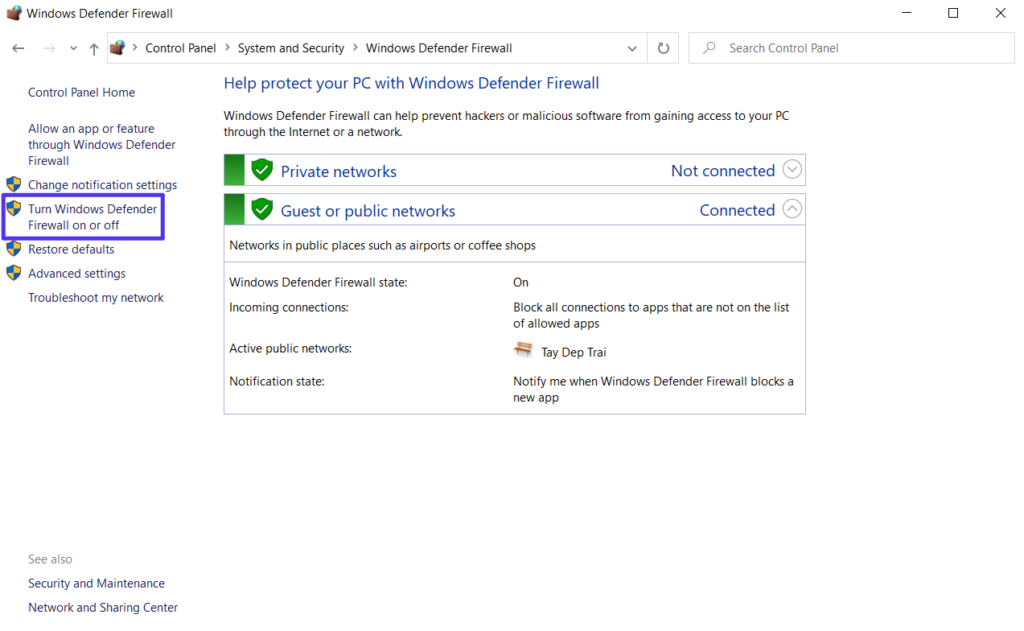Expand the Private networks section
1024x631 pixels.
click(x=792, y=169)
